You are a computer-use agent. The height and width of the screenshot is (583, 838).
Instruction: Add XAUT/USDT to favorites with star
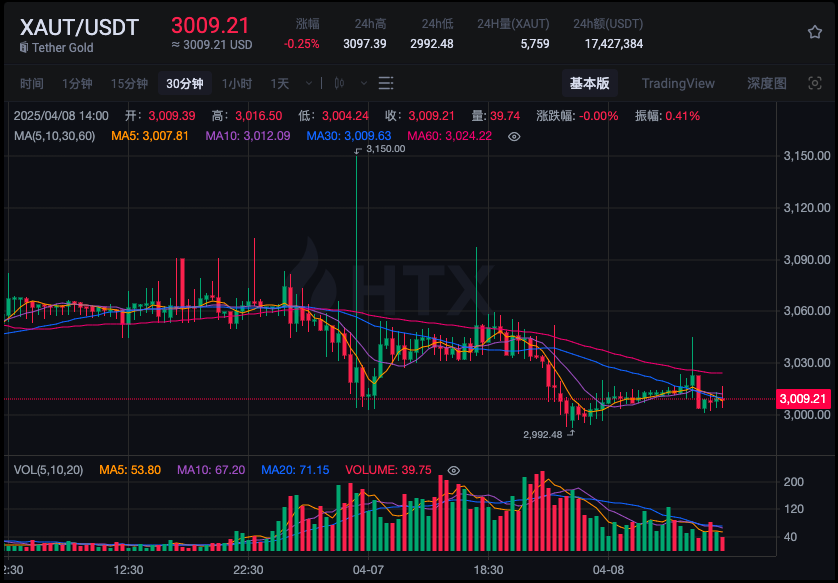coord(814,32)
